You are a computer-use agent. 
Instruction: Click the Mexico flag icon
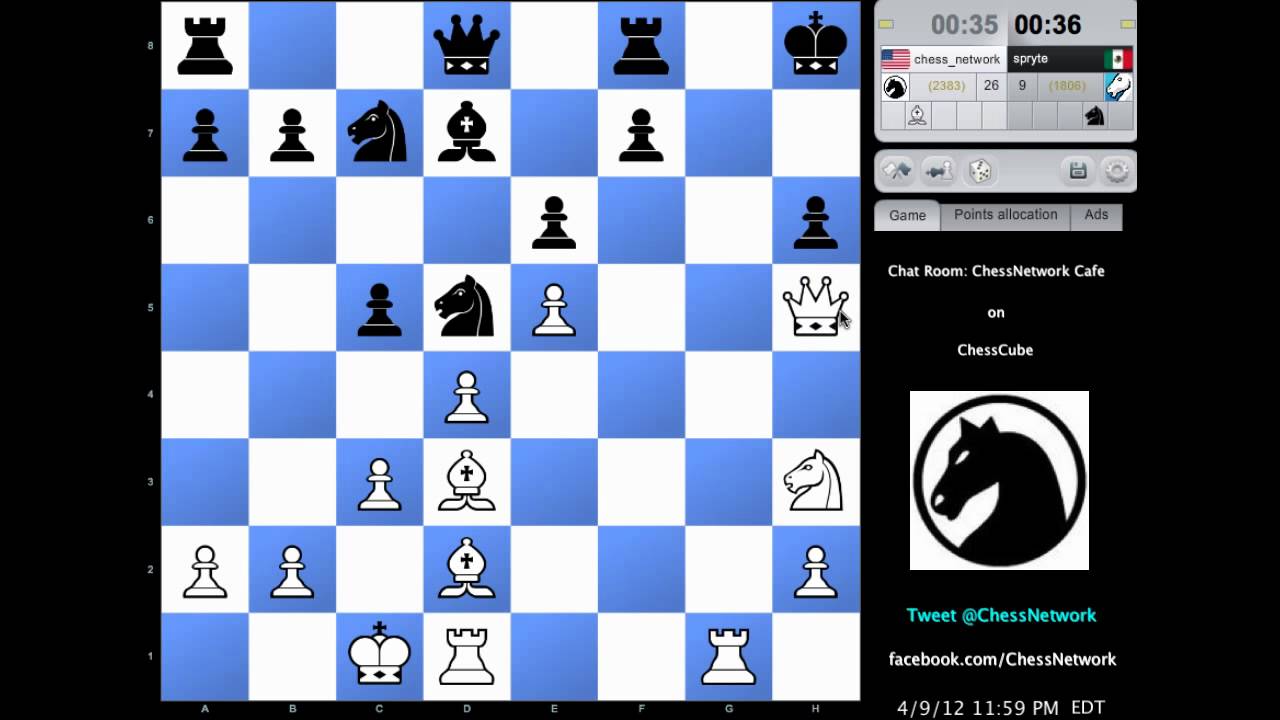1118,59
